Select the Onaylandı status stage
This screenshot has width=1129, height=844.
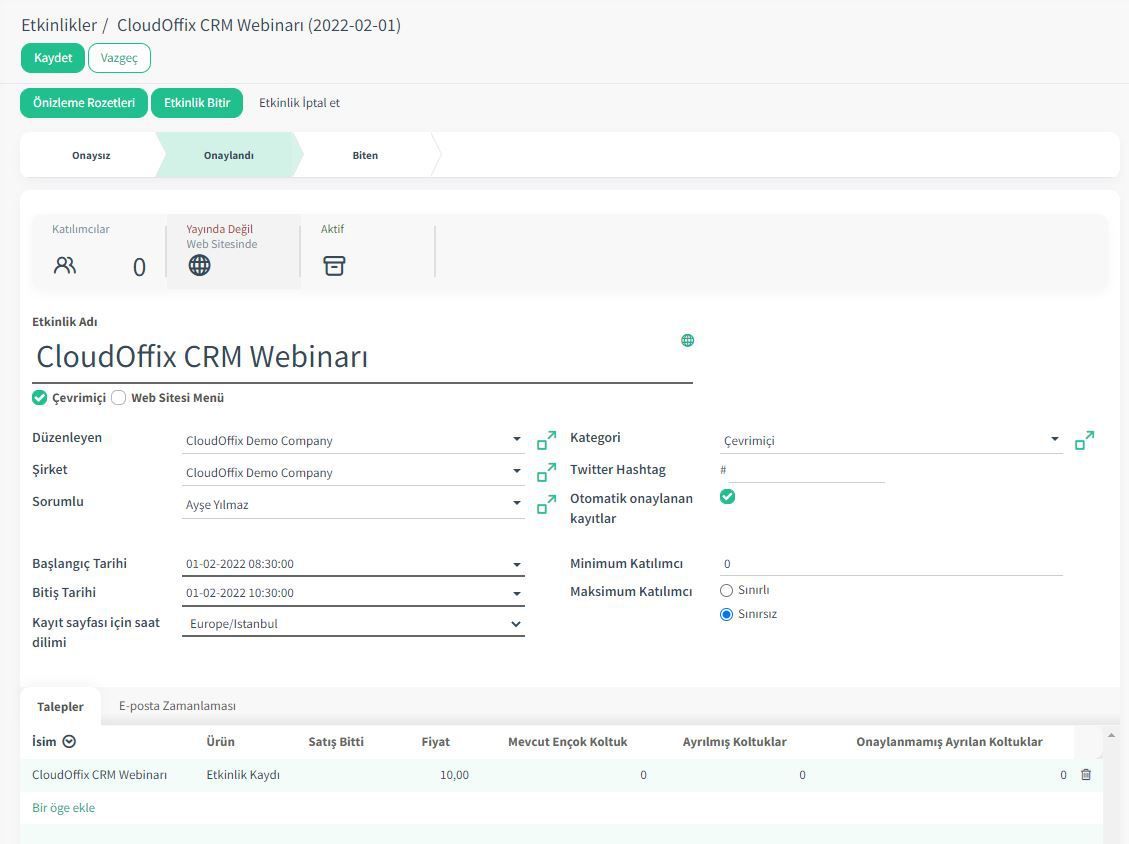[229, 156]
